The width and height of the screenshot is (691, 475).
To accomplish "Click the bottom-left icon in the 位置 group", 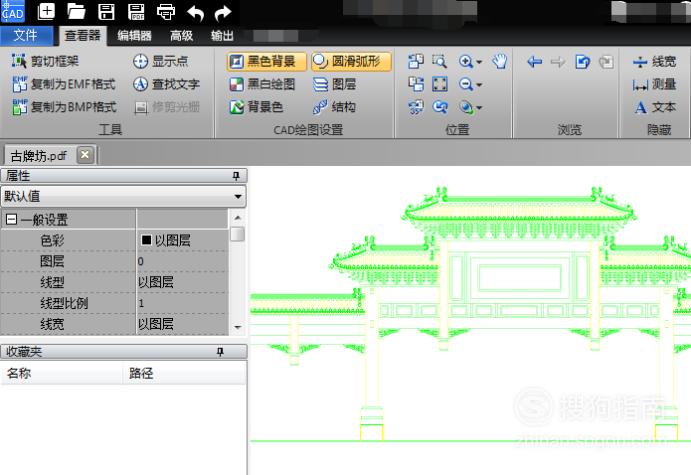I will point(416,107).
